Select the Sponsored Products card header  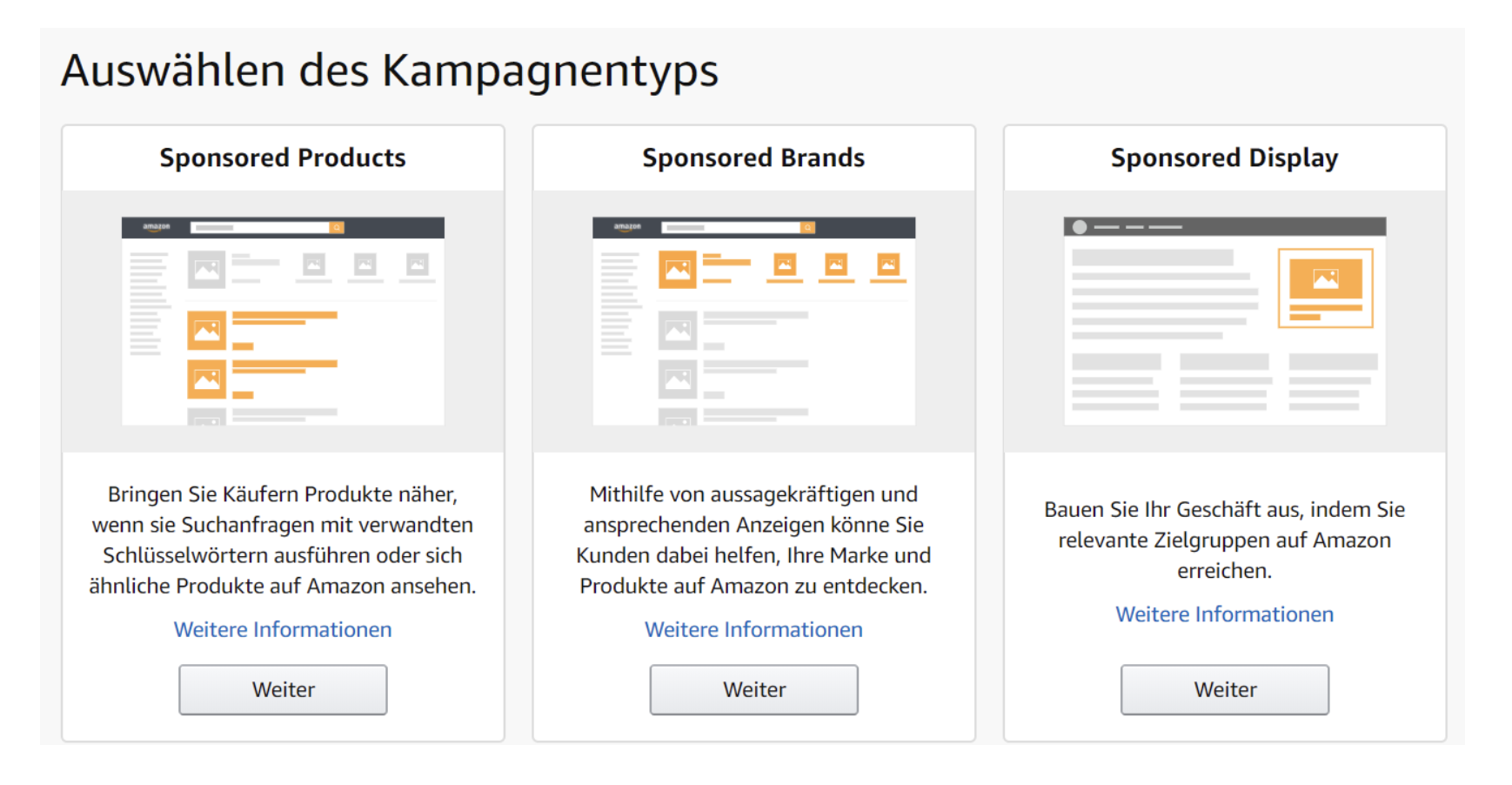tap(282, 158)
